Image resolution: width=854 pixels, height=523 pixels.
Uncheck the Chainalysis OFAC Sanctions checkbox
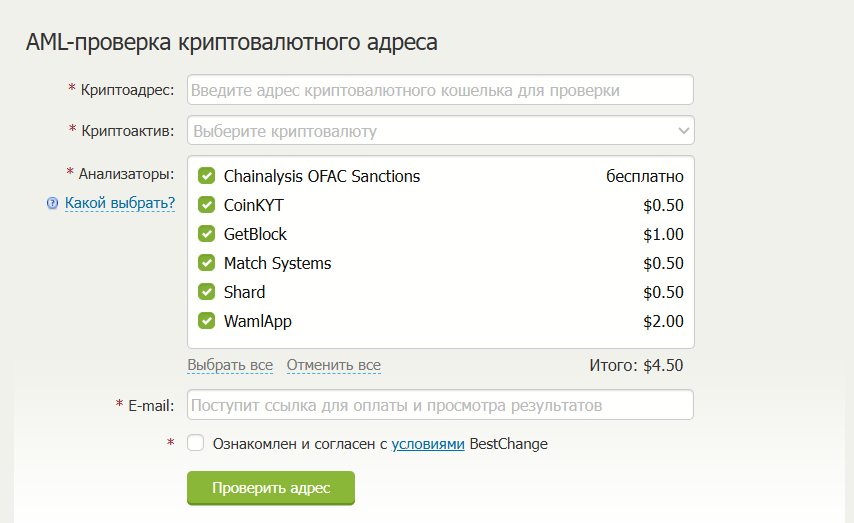[x=207, y=176]
